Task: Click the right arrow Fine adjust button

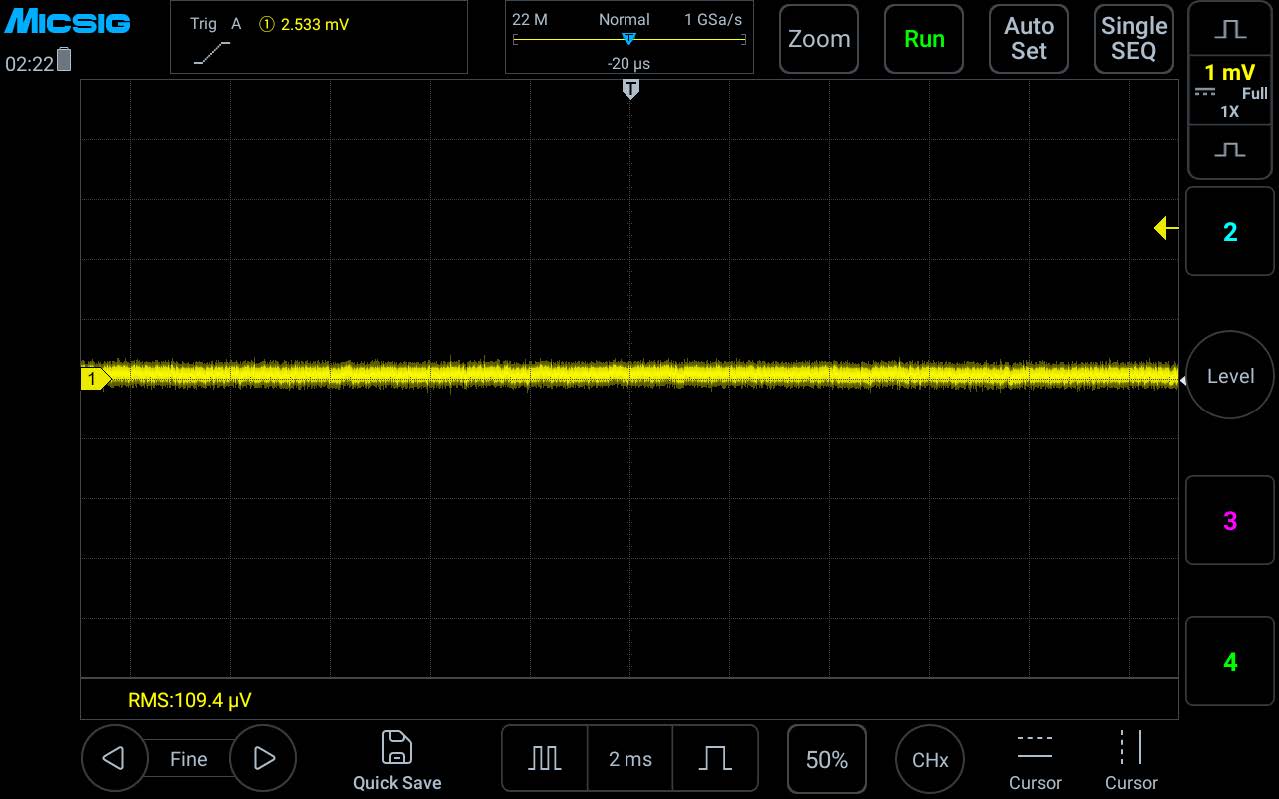Action: 263,759
